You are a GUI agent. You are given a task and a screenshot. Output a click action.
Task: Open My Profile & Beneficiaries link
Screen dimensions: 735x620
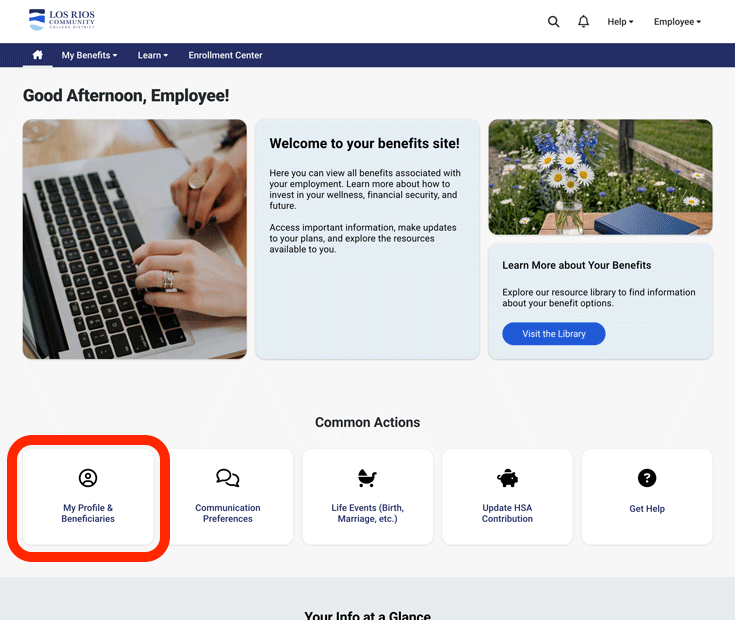[88, 513]
